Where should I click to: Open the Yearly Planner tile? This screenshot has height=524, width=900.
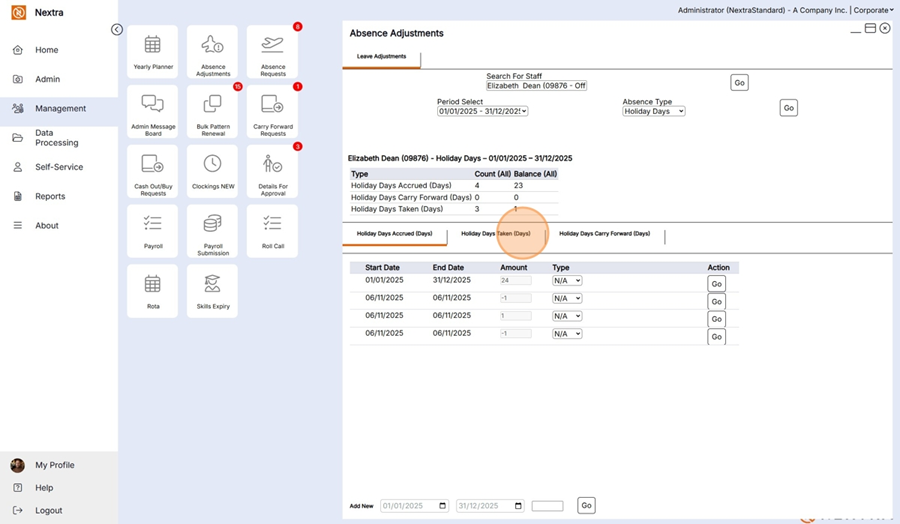[152, 52]
